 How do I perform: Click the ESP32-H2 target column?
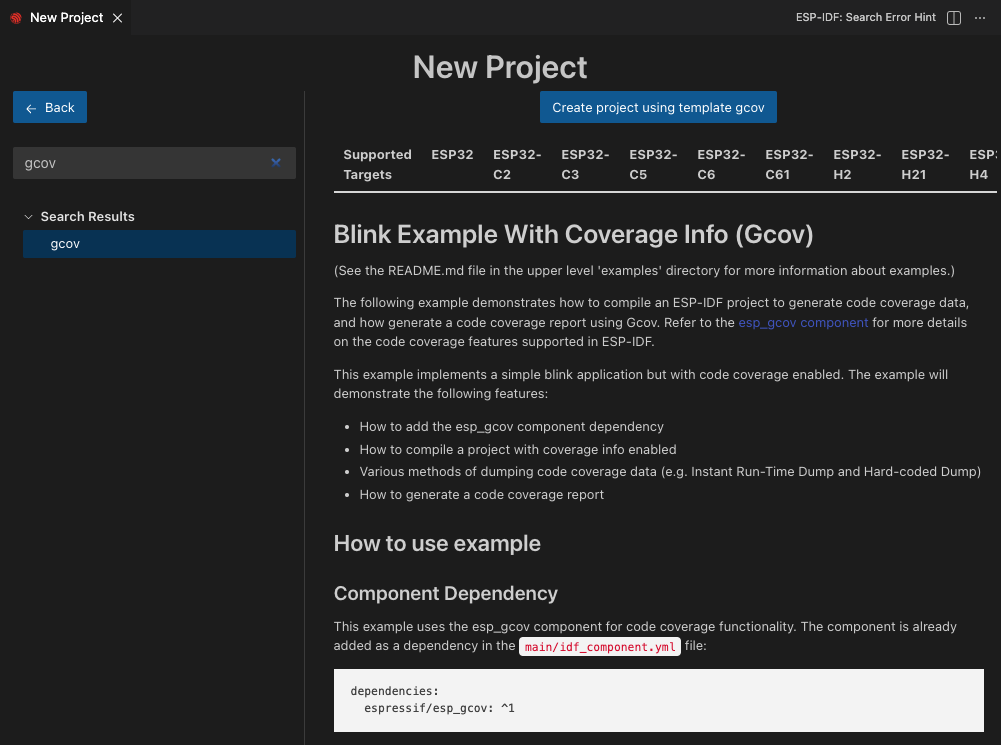[x=857, y=165]
